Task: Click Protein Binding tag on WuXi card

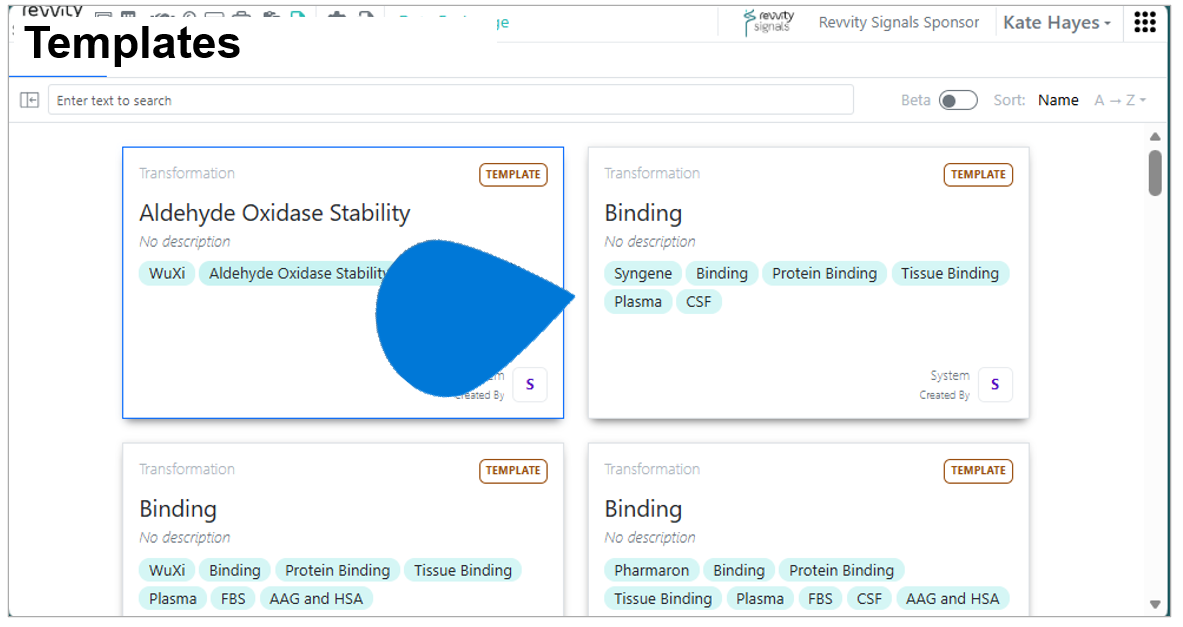Action: pyautogui.click(x=337, y=570)
